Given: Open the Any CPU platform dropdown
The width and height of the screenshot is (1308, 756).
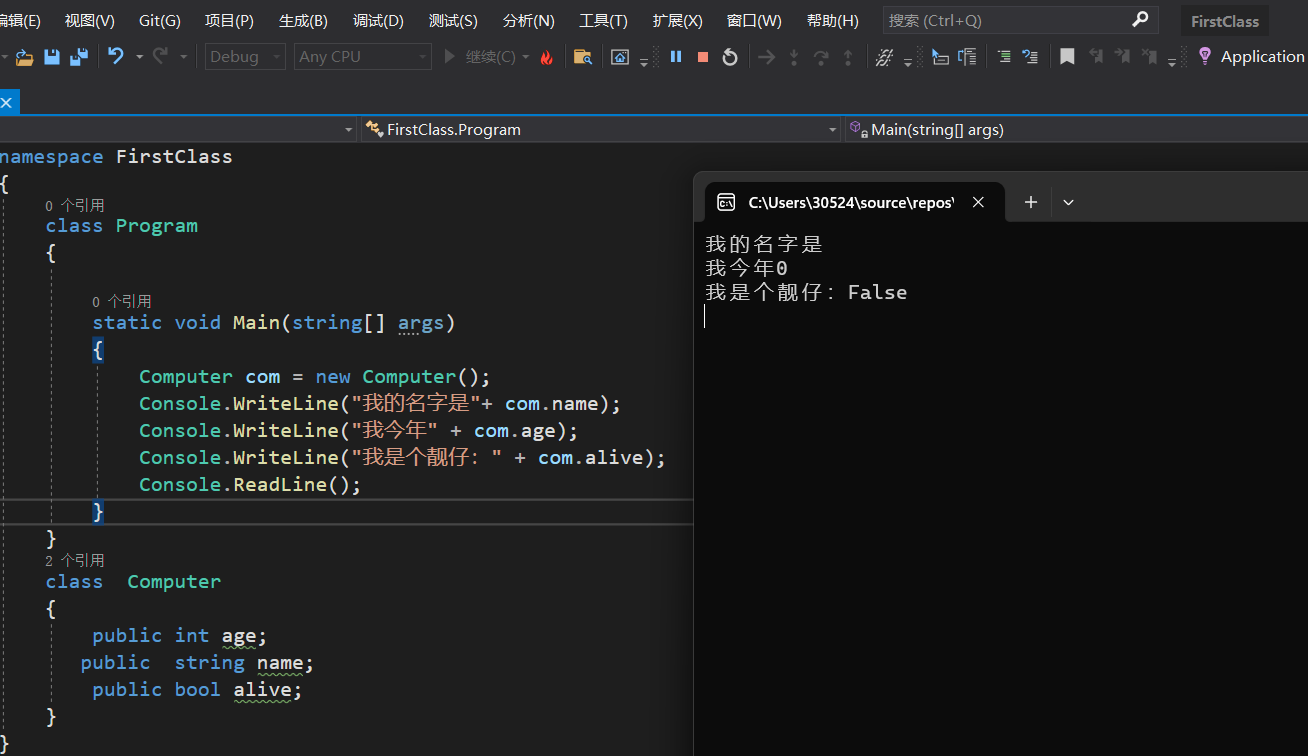Looking at the screenshot, I should [x=363, y=57].
